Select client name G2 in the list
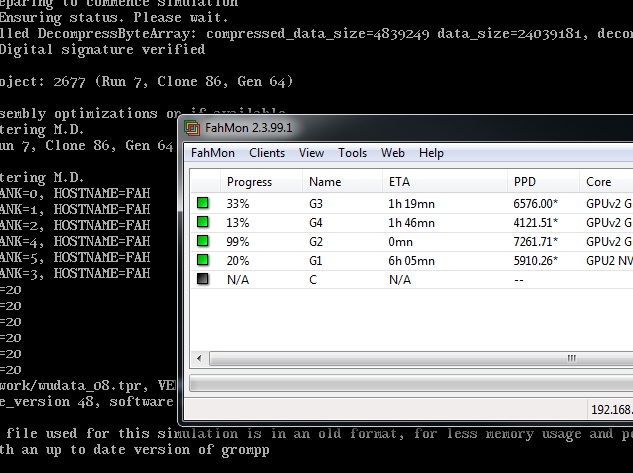Screen dimensions: 633x473 pyautogui.click(x=316, y=242)
